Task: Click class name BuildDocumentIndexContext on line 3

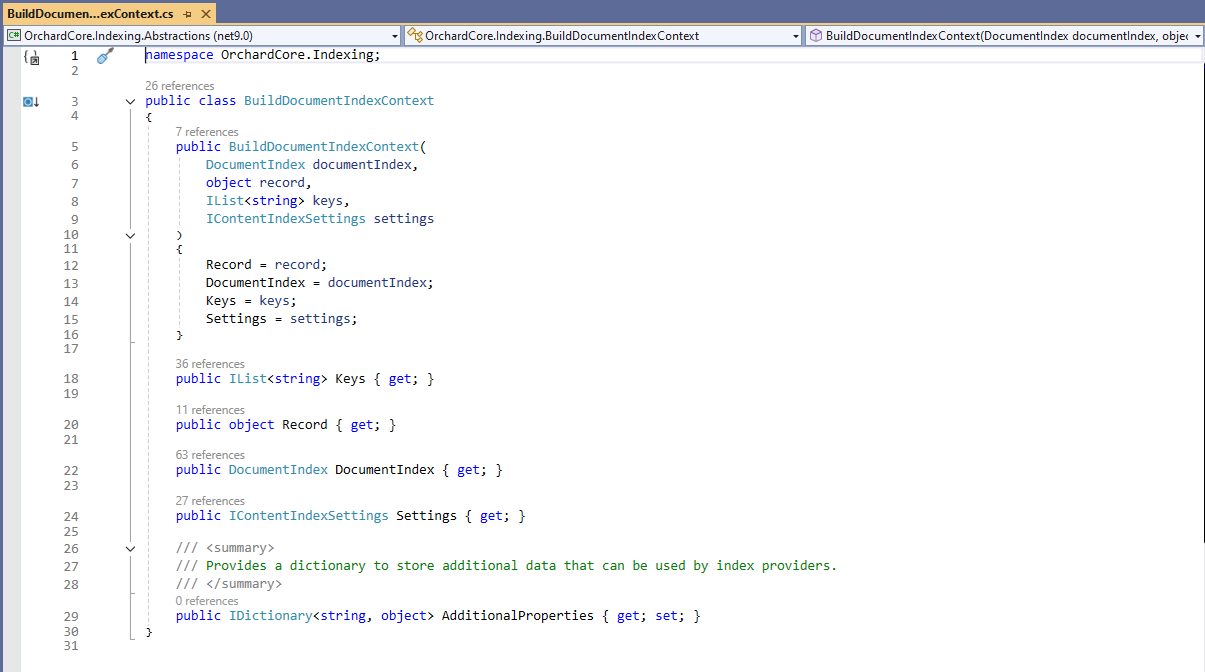Action: point(339,101)
